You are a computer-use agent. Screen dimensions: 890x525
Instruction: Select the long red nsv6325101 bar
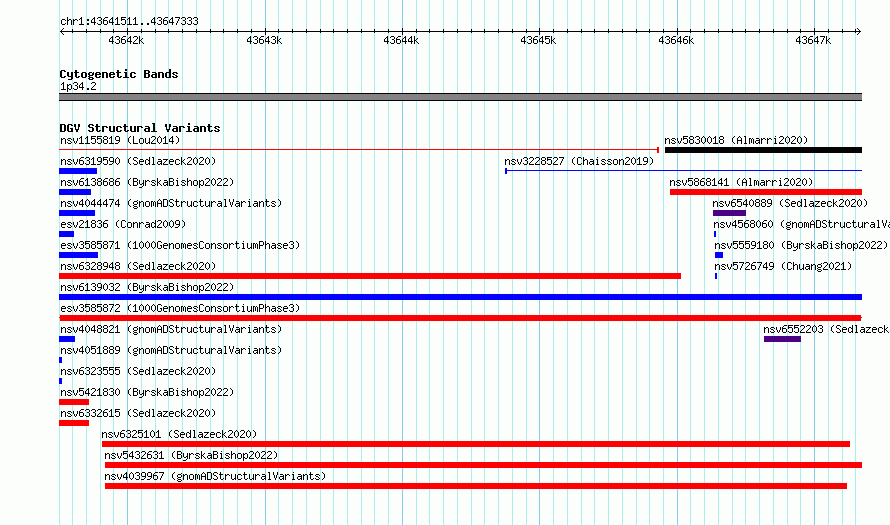tap(476, 444)
